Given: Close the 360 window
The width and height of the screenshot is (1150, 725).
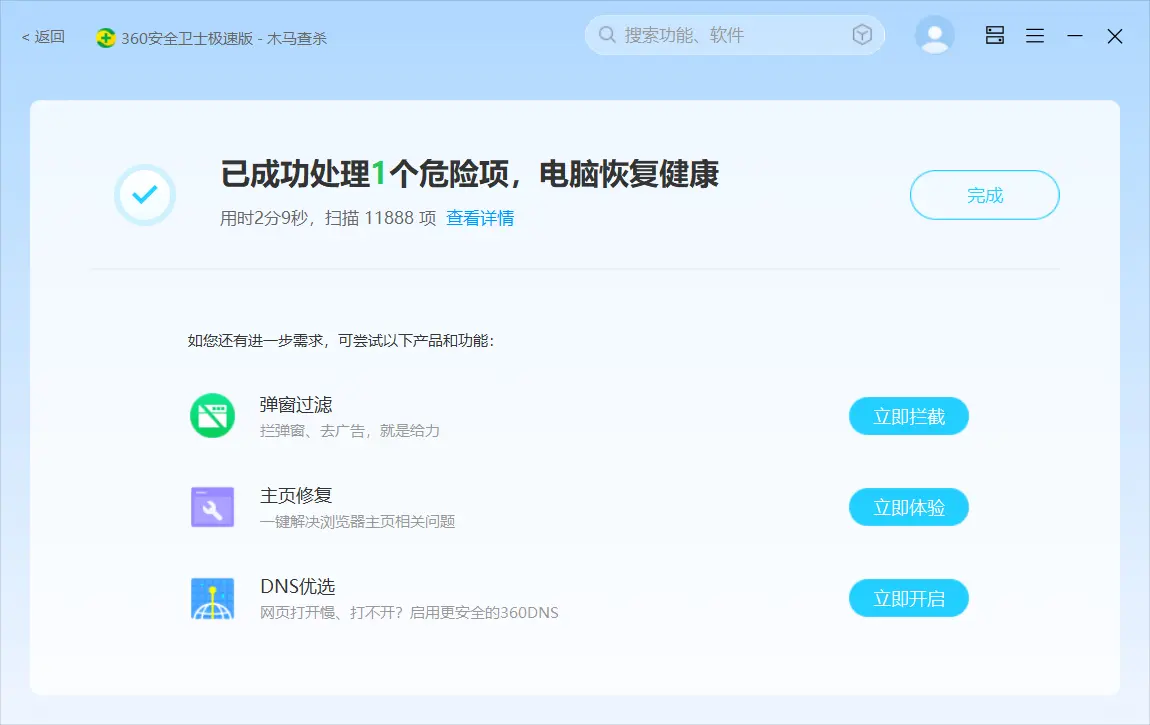Looking at the screenshot, I should click(x=1115, y=36).
